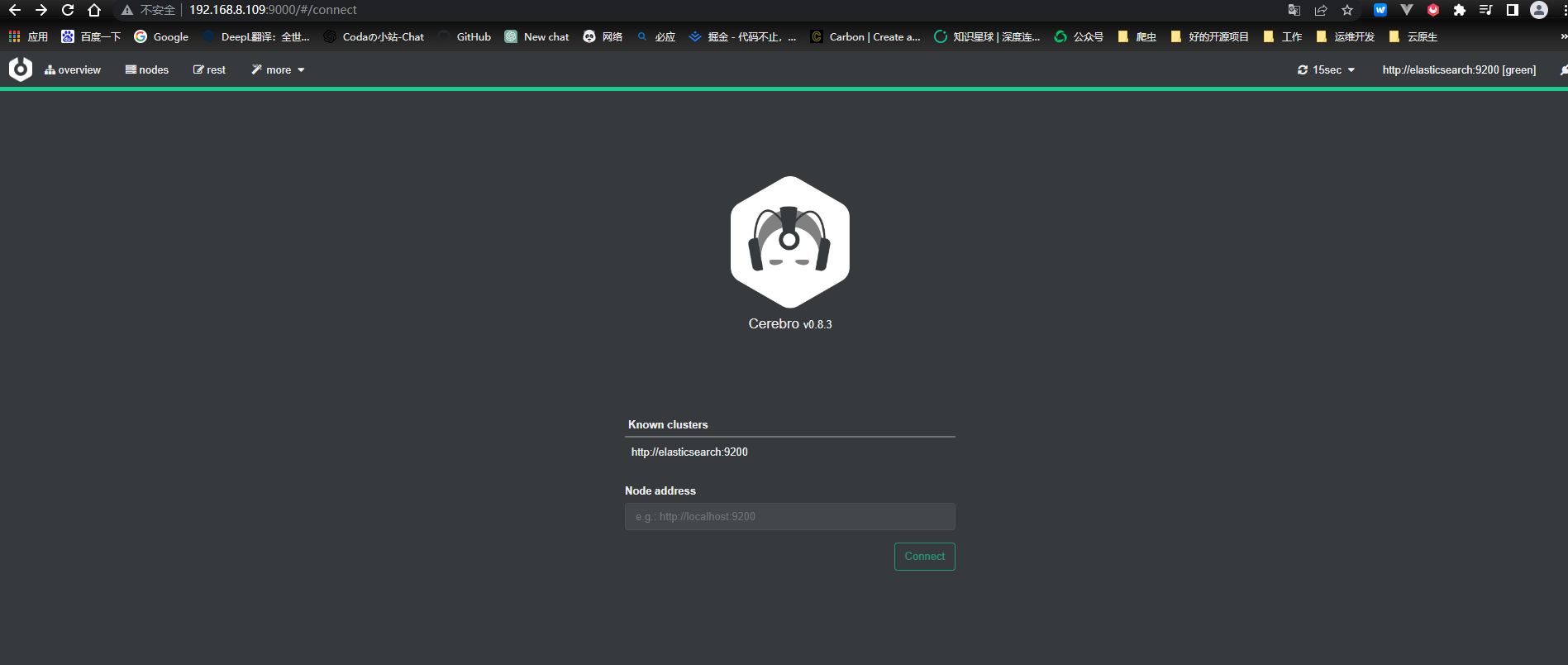Open the 公众号 bookmark

1079,36
